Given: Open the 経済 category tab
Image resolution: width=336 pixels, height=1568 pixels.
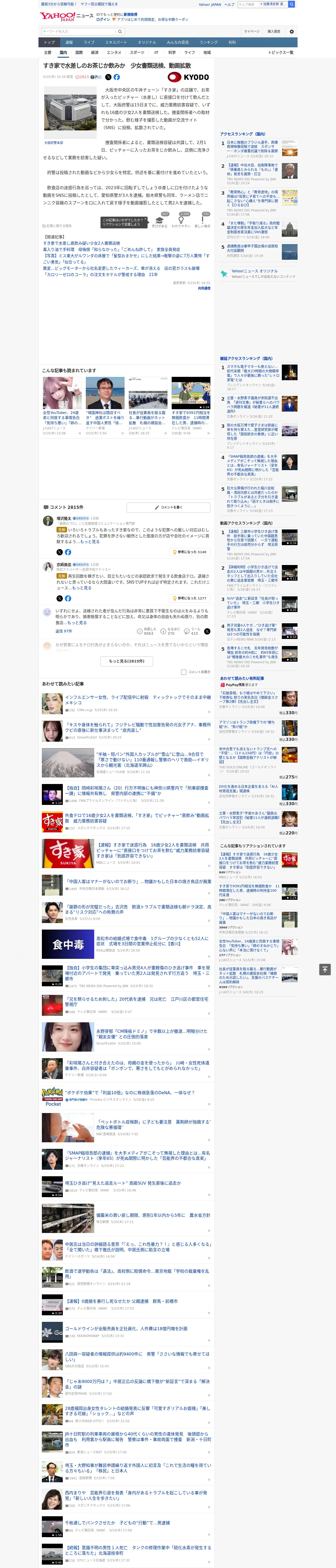Looking at the screenshot, I should click(x=94, y=52).
